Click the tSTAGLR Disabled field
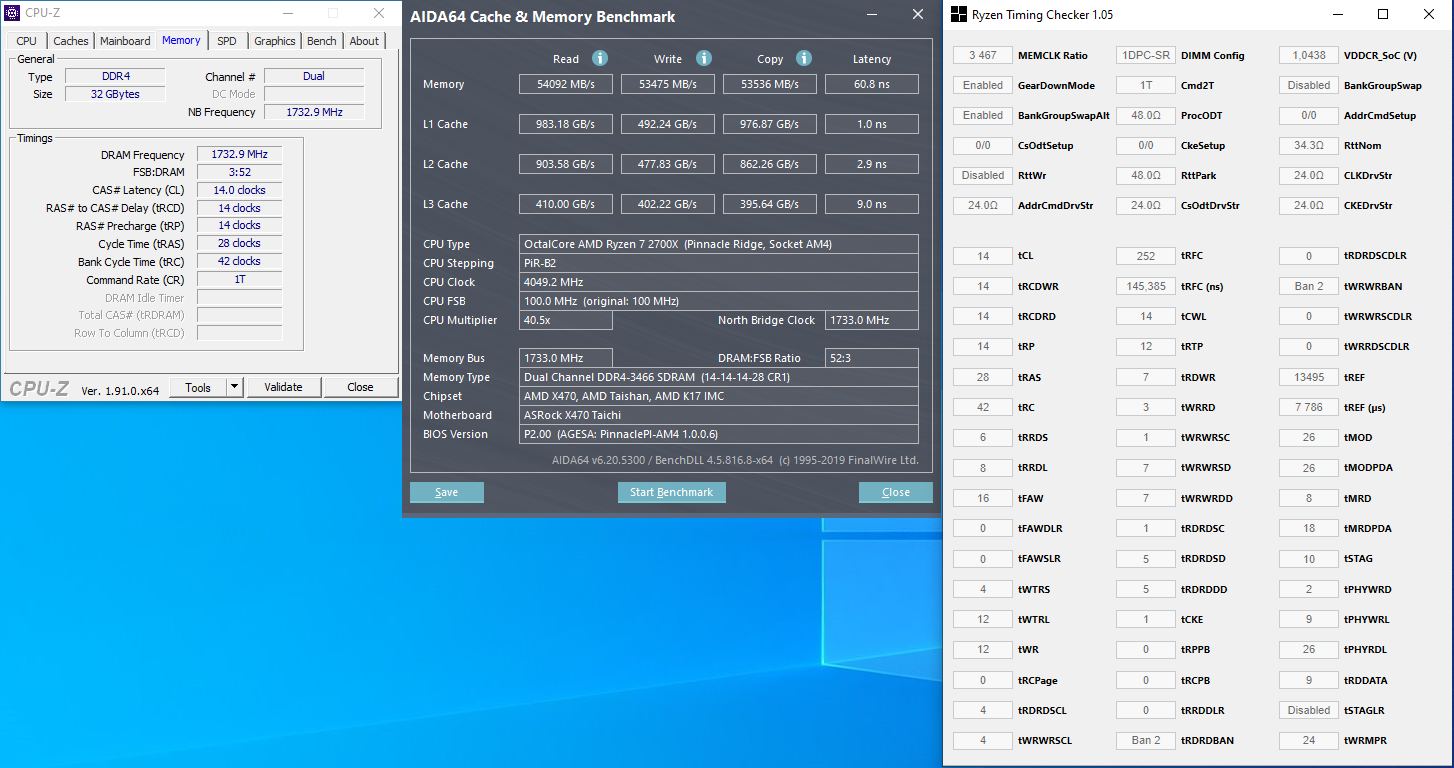The image size is (1454, 768). (x=1309, y=710)
